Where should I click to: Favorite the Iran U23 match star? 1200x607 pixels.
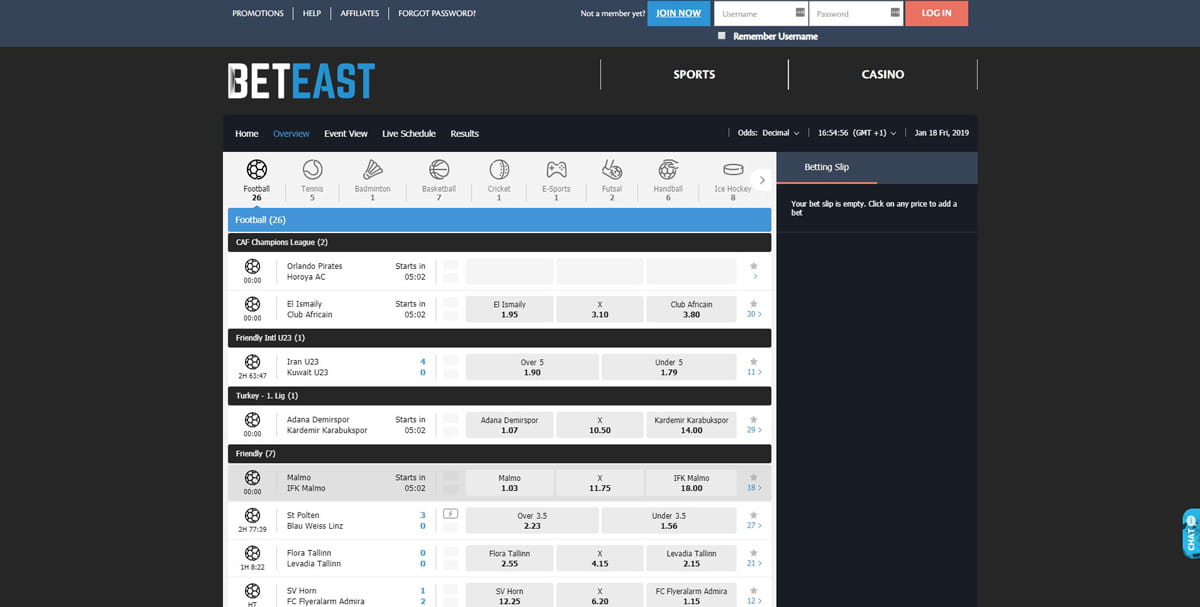(x=754, y=362)
